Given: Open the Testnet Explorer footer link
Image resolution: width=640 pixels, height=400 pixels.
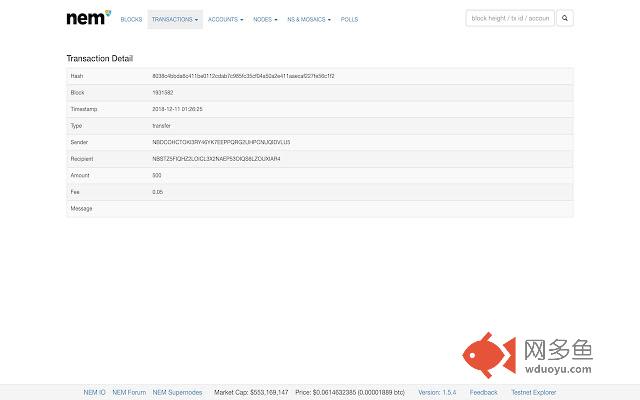Looking at the screenshot, I should [534, 392].
